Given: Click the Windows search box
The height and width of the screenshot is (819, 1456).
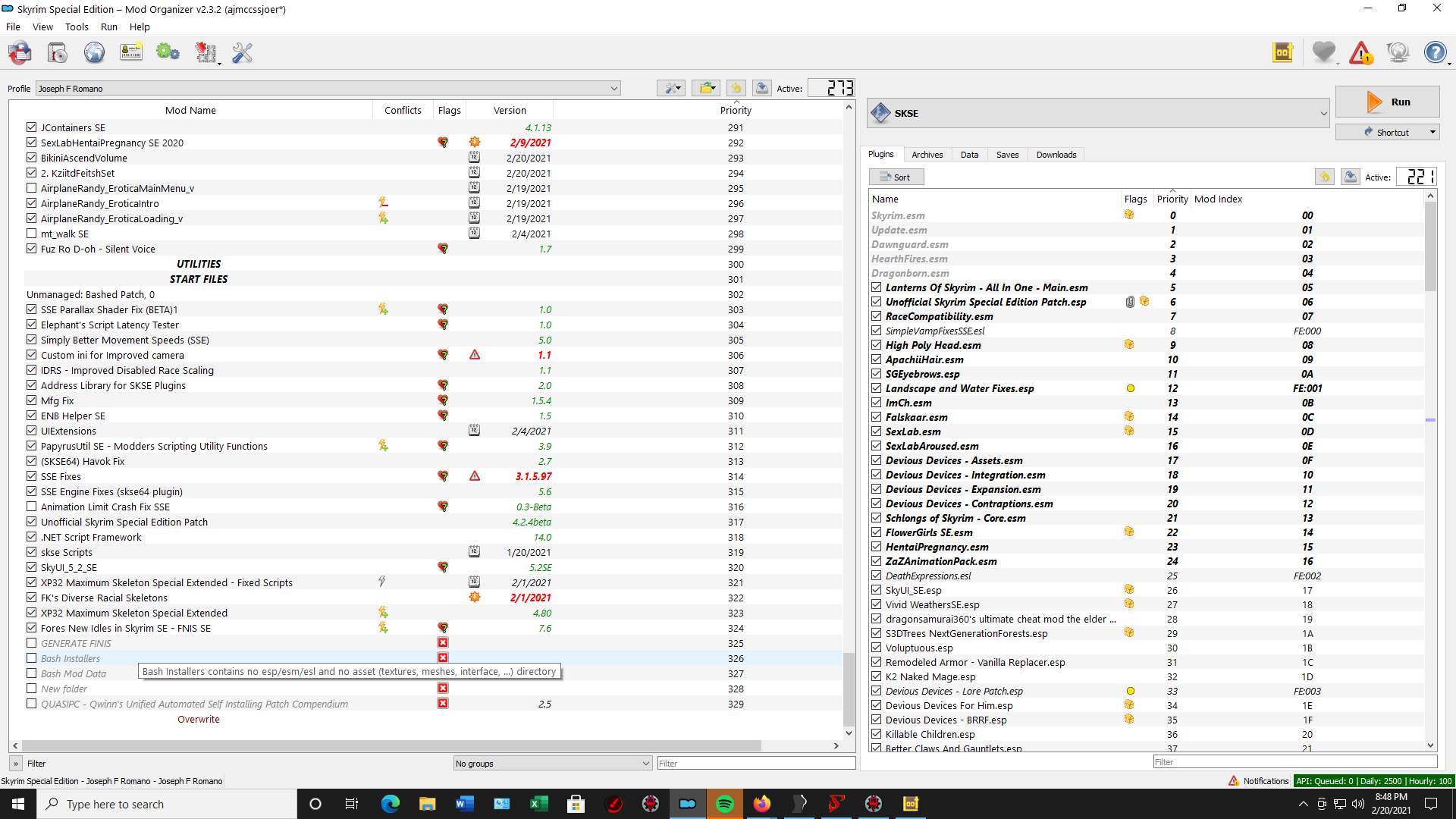Looking at the screenshot, I should point(167,804).
